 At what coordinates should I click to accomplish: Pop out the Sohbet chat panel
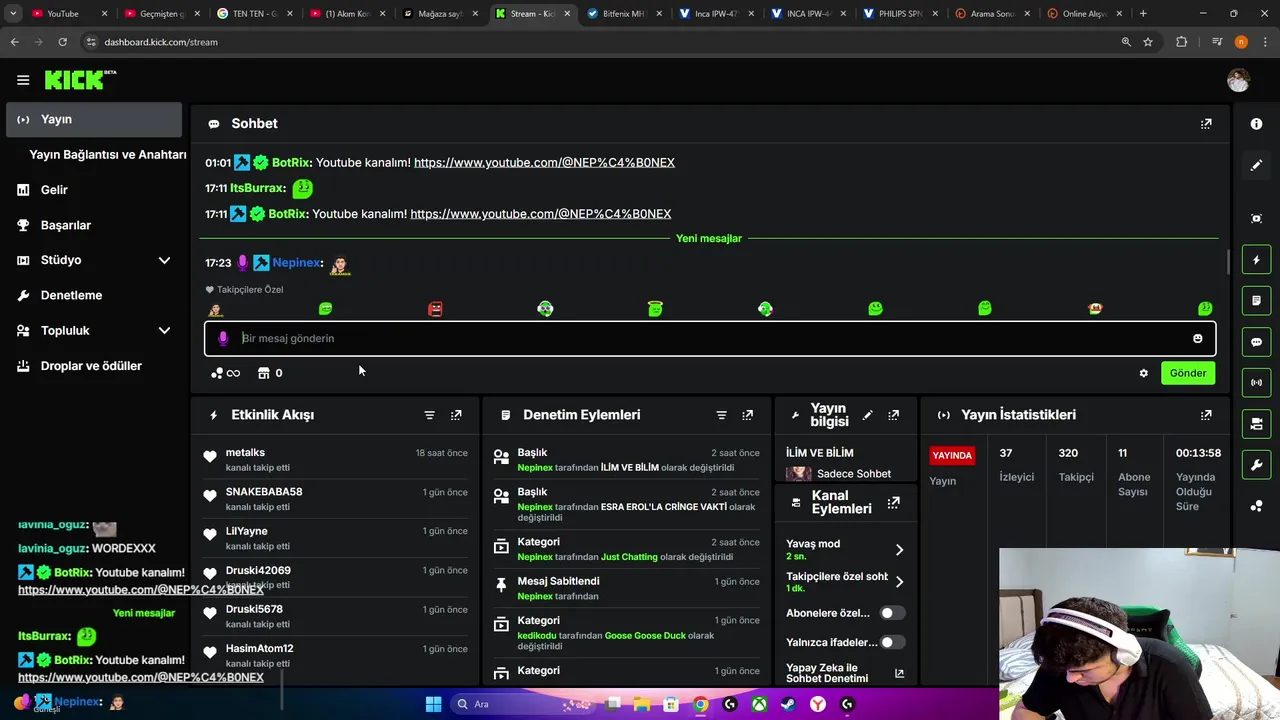click(1206, 124)
